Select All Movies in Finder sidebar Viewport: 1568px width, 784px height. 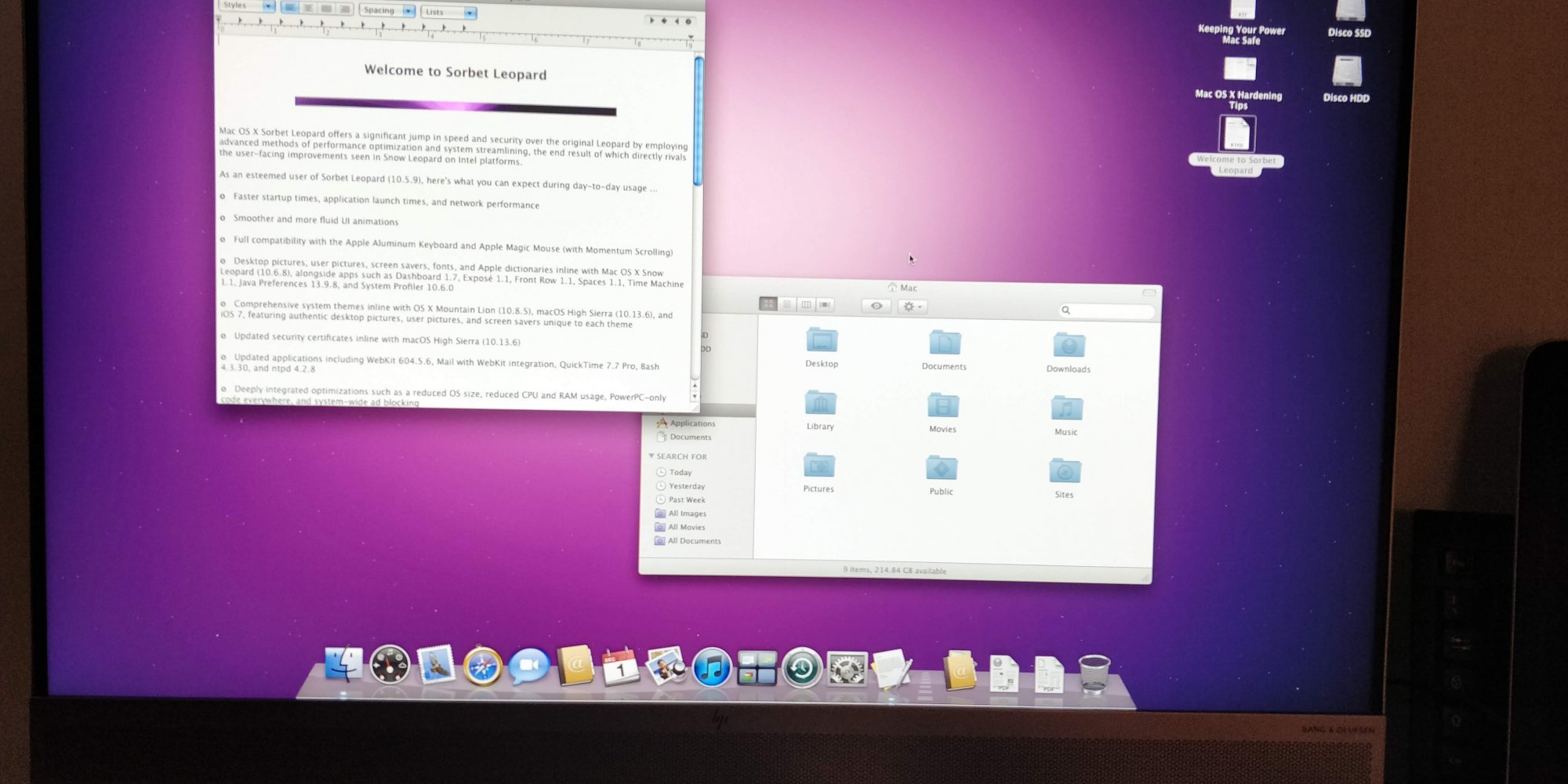[680, 527]
